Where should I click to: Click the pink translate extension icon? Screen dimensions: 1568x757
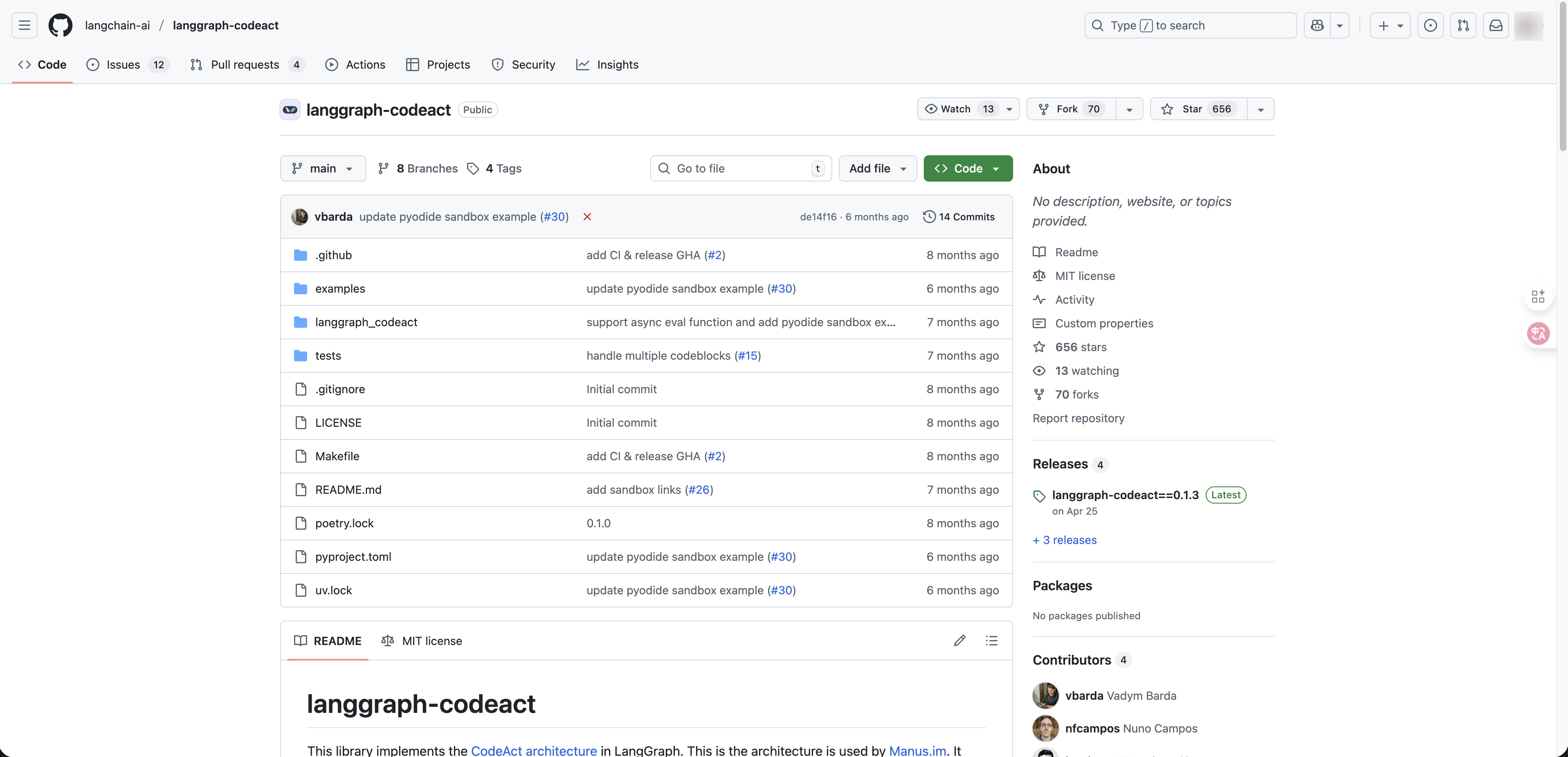point(1538,334)
